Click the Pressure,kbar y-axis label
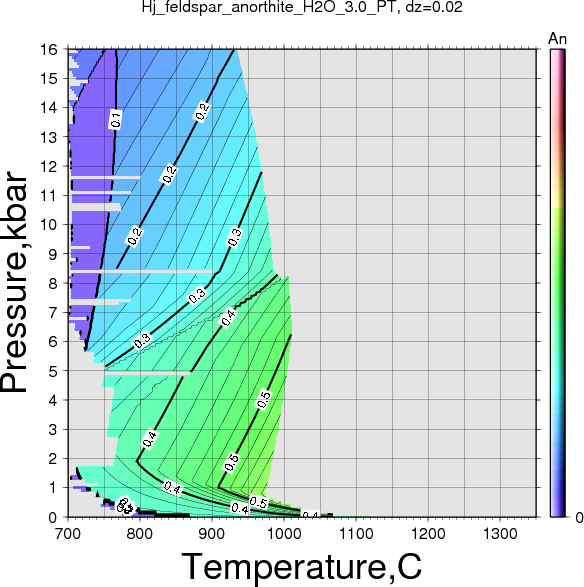The image size is (584, 587). 14,283
